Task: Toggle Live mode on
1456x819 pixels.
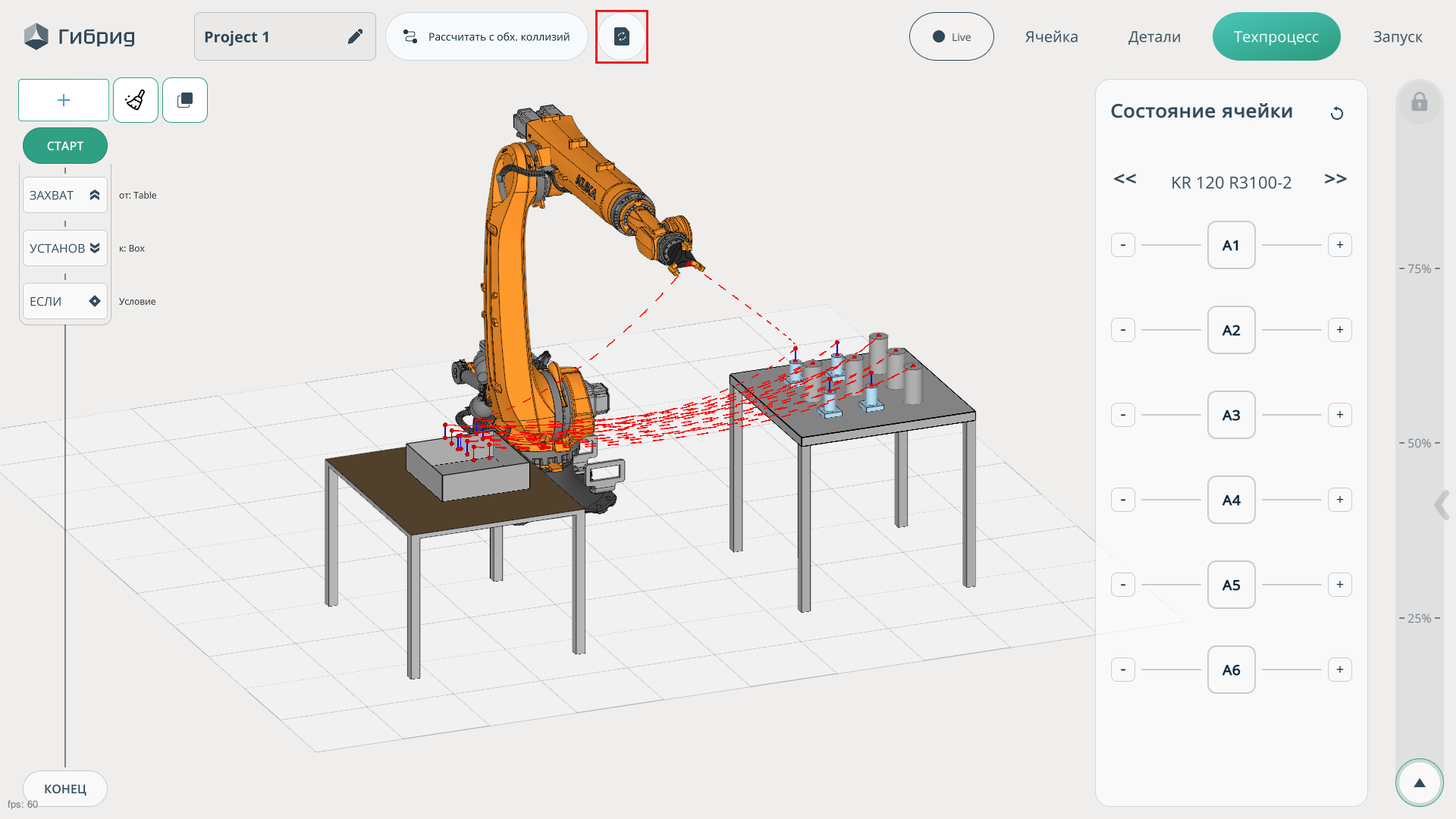Action: (951, 36)
